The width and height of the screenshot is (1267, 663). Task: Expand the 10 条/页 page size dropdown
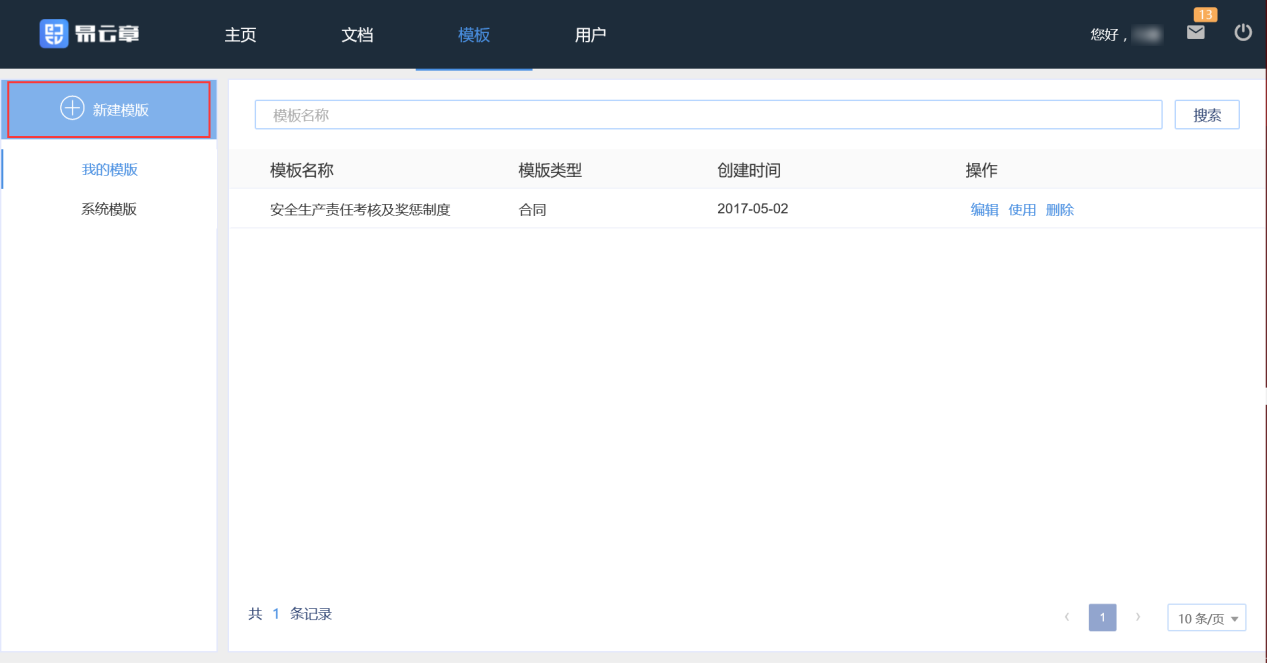point(1206,618)
